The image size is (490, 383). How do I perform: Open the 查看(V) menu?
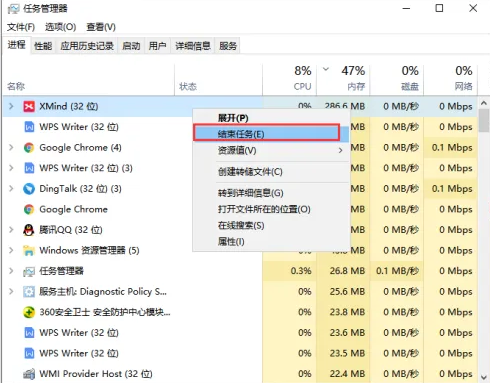101,27
